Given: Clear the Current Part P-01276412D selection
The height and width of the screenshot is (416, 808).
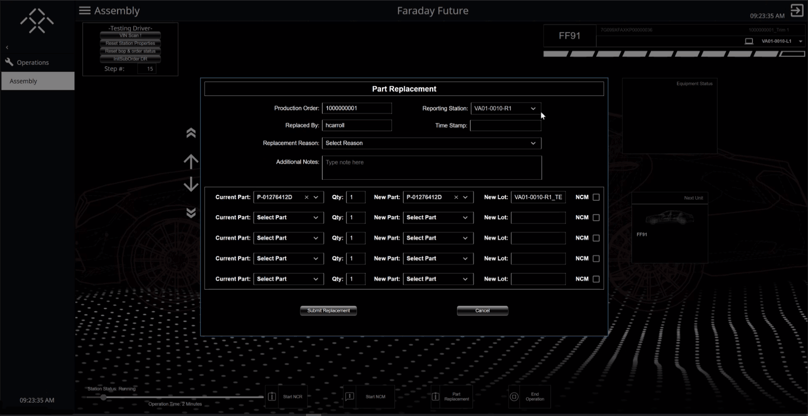Looking at the screenshot, I should click(306, 197).
